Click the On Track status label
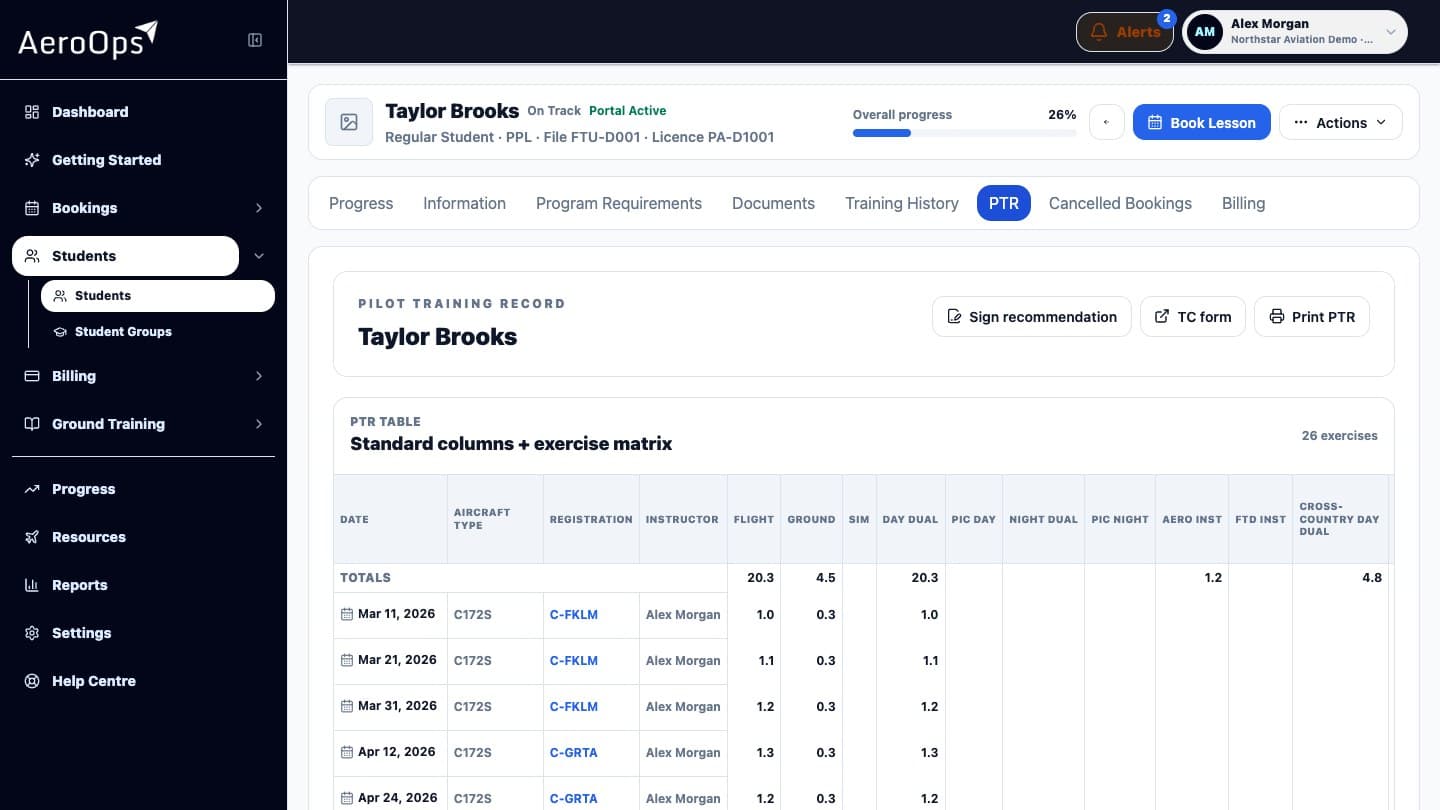 click(x=553, y=111)
